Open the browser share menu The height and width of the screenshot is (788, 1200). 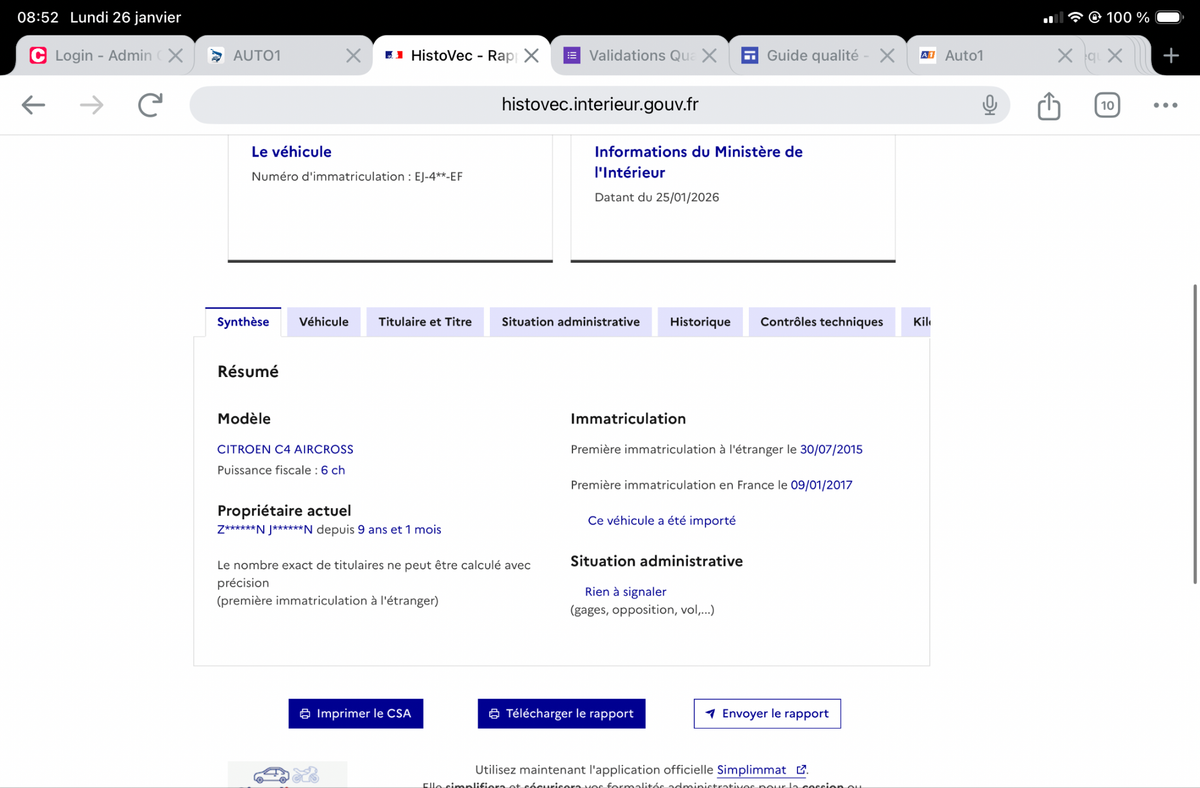pos(1048,105)
